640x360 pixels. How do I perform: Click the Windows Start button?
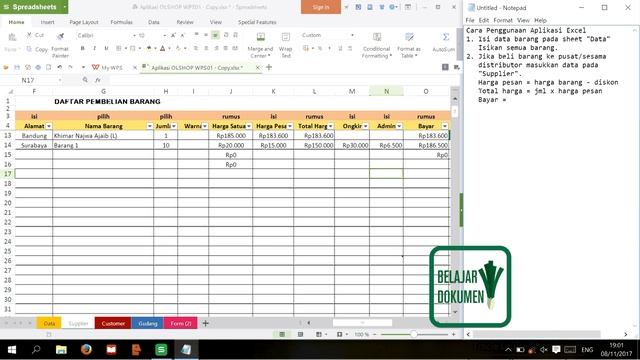point(12,350)
